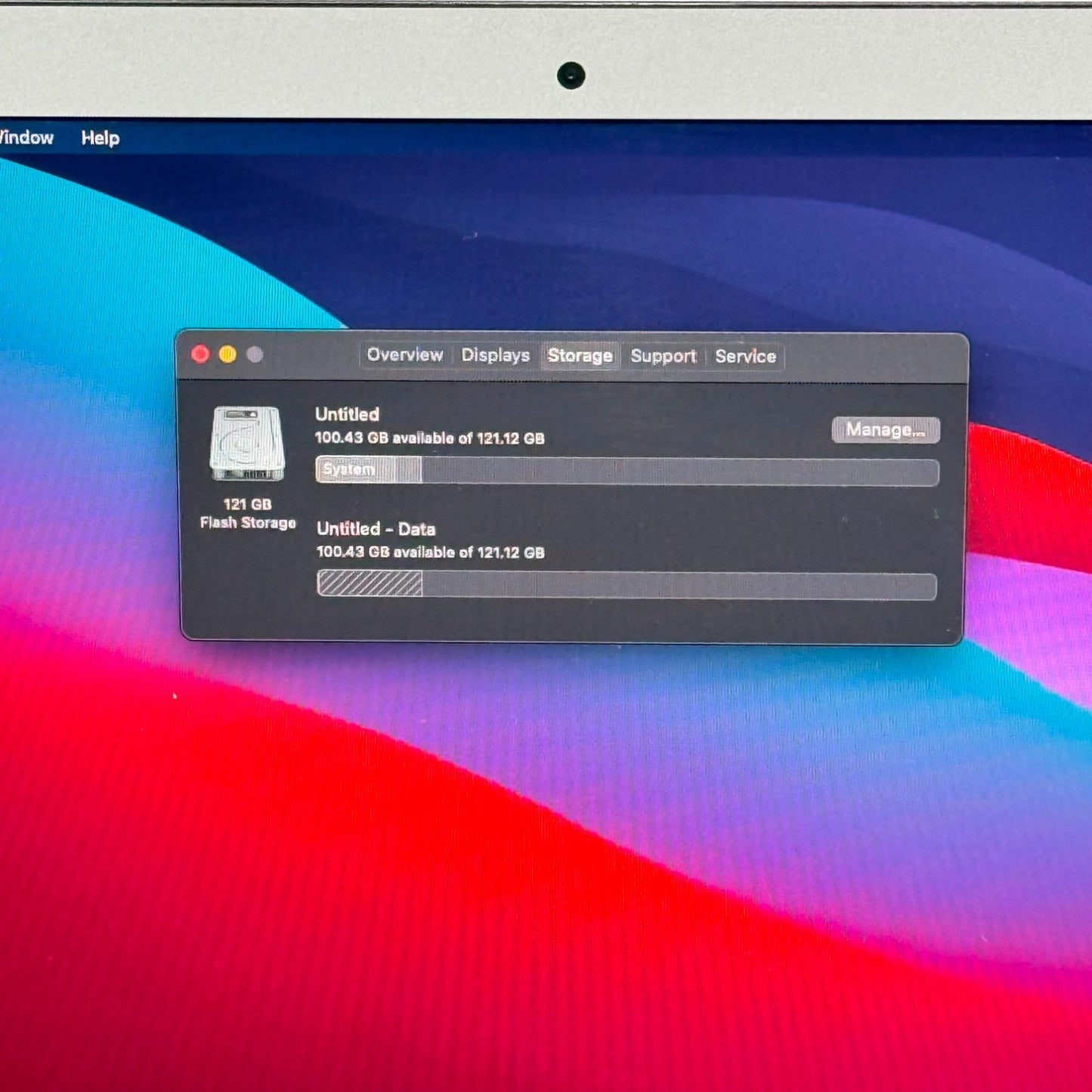Open the Service tab
Screen dimensions: 1092x1092
tap(745, 356)
